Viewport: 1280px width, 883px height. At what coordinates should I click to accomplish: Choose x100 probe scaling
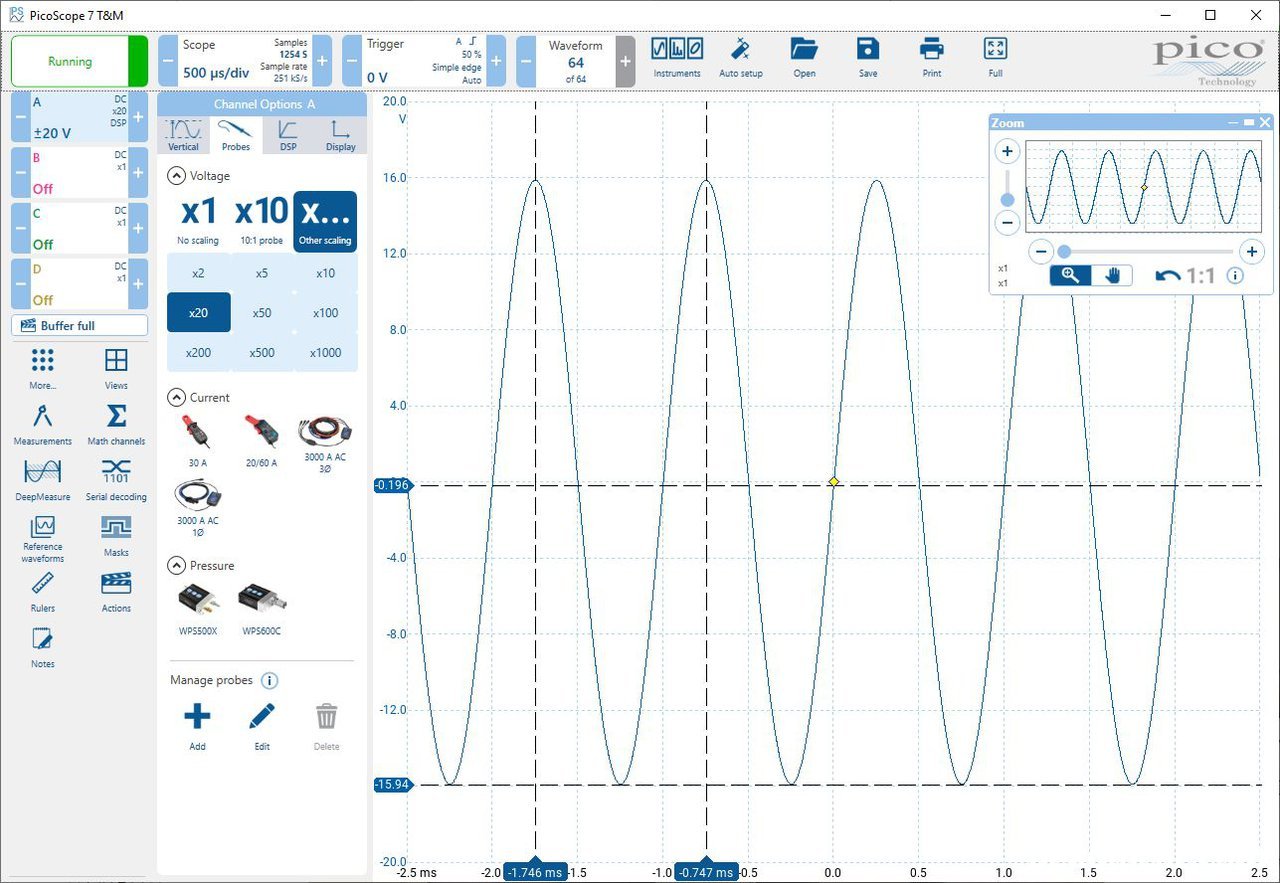click(325, 313)
